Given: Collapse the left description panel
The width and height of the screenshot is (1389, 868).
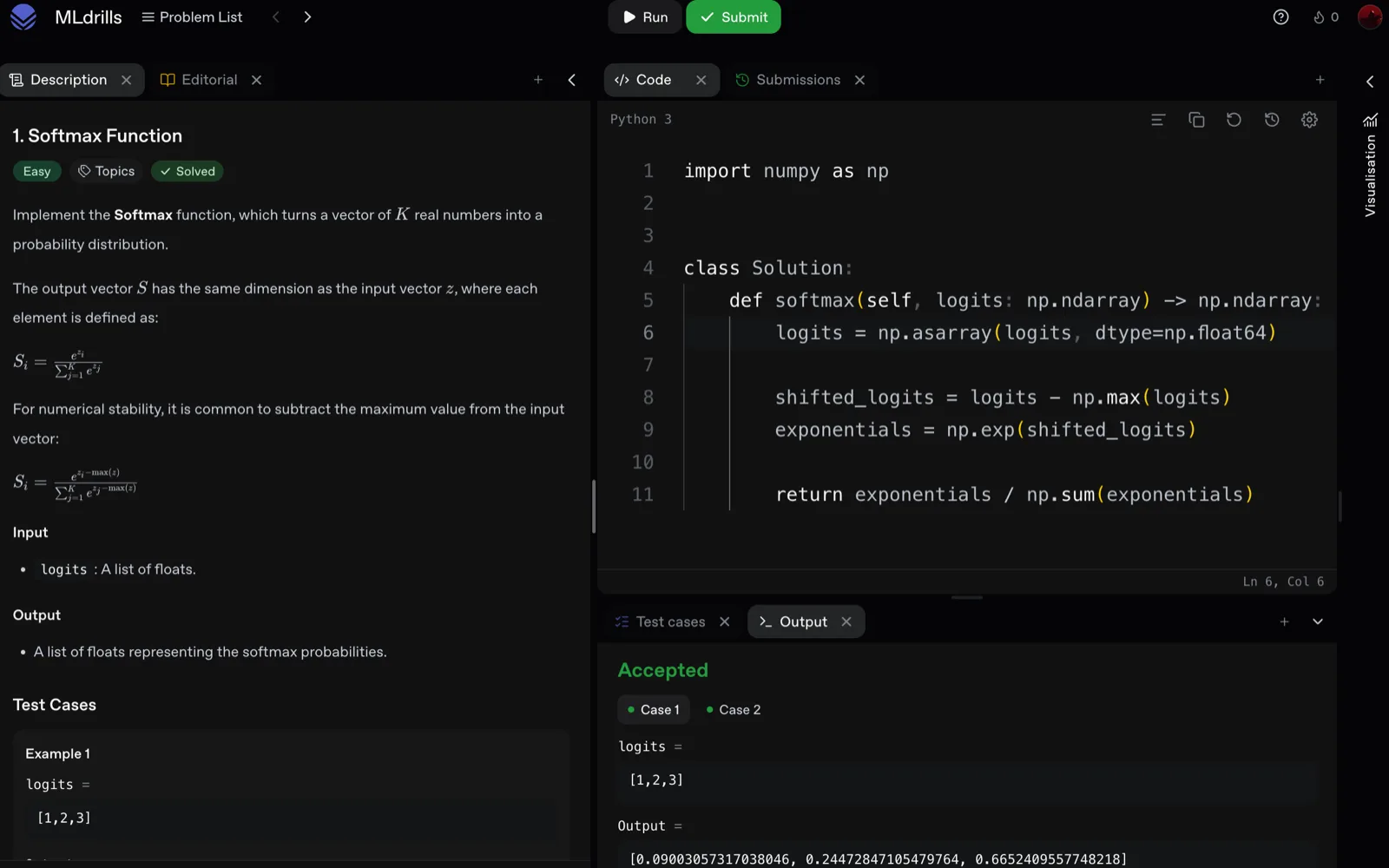Looking at the screenshot, I should coord(572,80).
